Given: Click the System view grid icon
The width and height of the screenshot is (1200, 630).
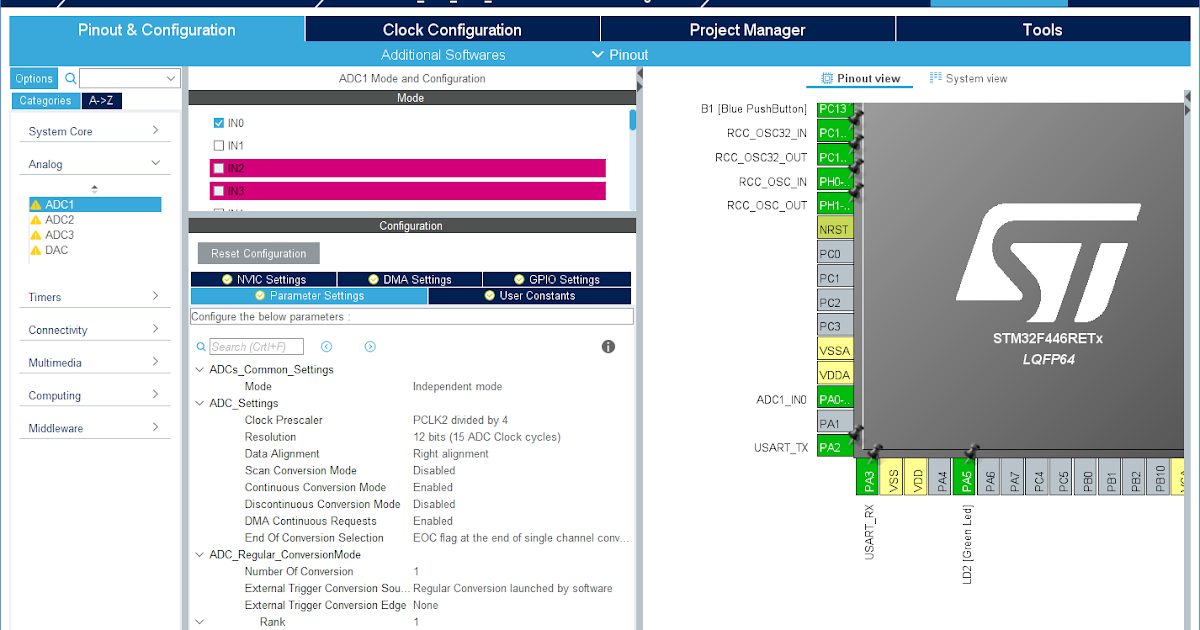Looking at the screenshot, I should tap(935, 78).
